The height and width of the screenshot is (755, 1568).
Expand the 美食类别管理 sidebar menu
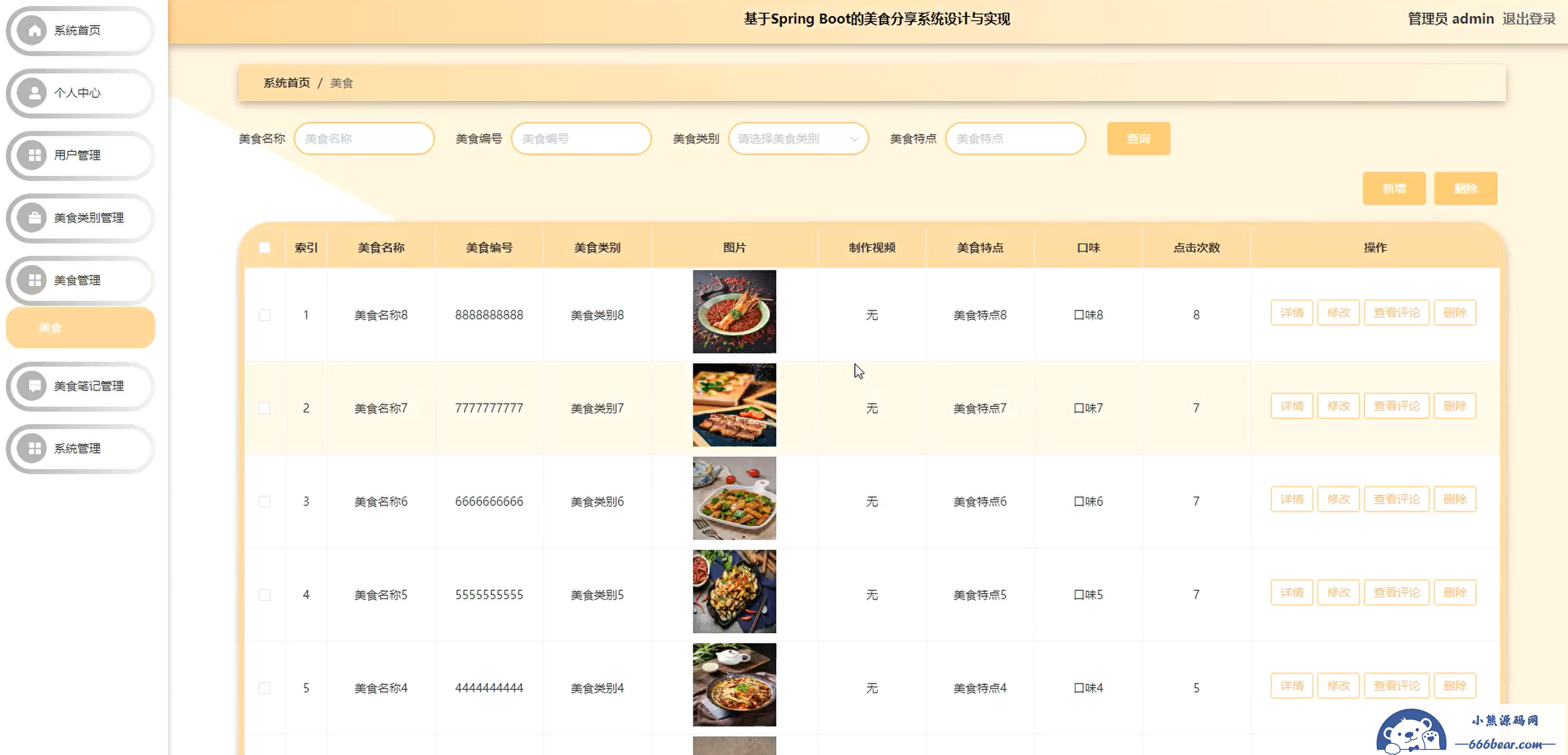click(80, 218)
